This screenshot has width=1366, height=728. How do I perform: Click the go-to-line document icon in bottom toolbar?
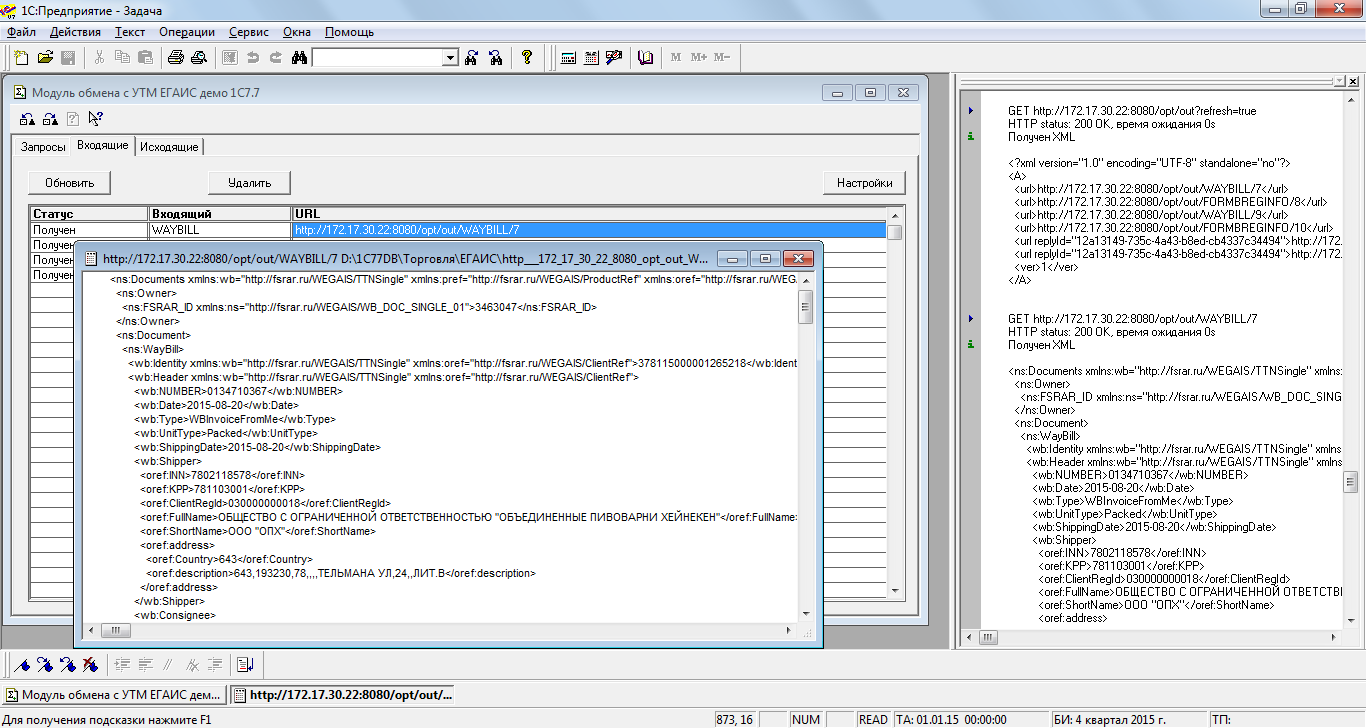click(245, 664)
